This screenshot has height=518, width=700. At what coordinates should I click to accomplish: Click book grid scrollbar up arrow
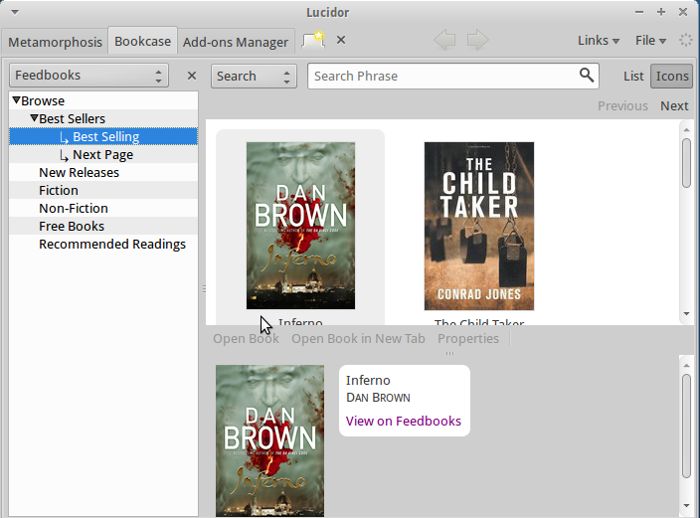point(686,130)
